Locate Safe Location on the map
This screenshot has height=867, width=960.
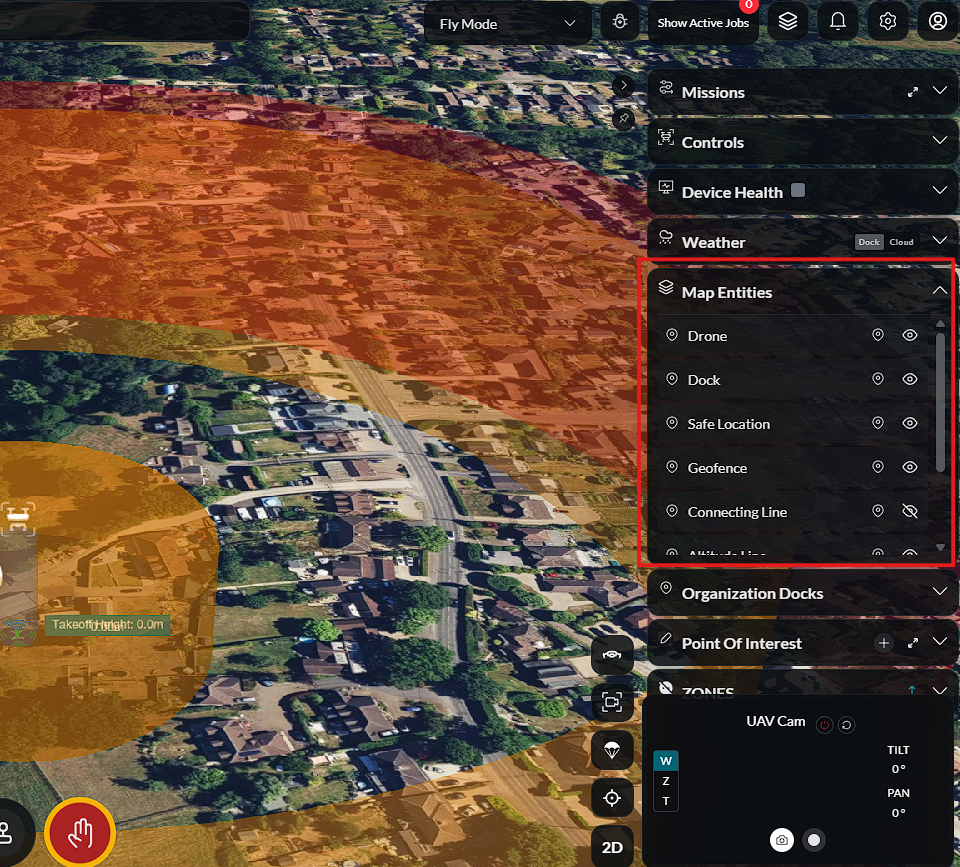(877, 423)
